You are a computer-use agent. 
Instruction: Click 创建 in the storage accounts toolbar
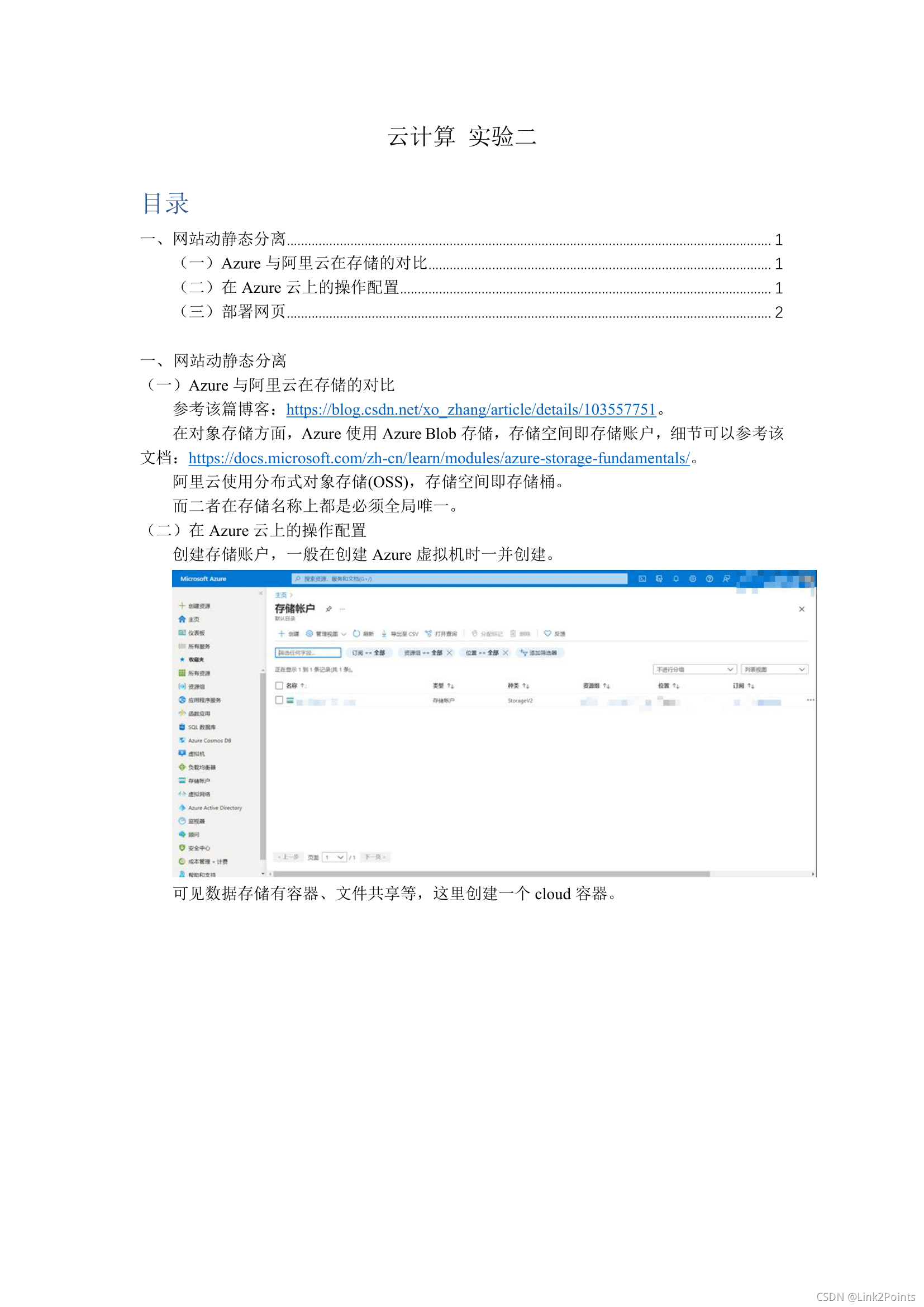click(x=288, y=634)
